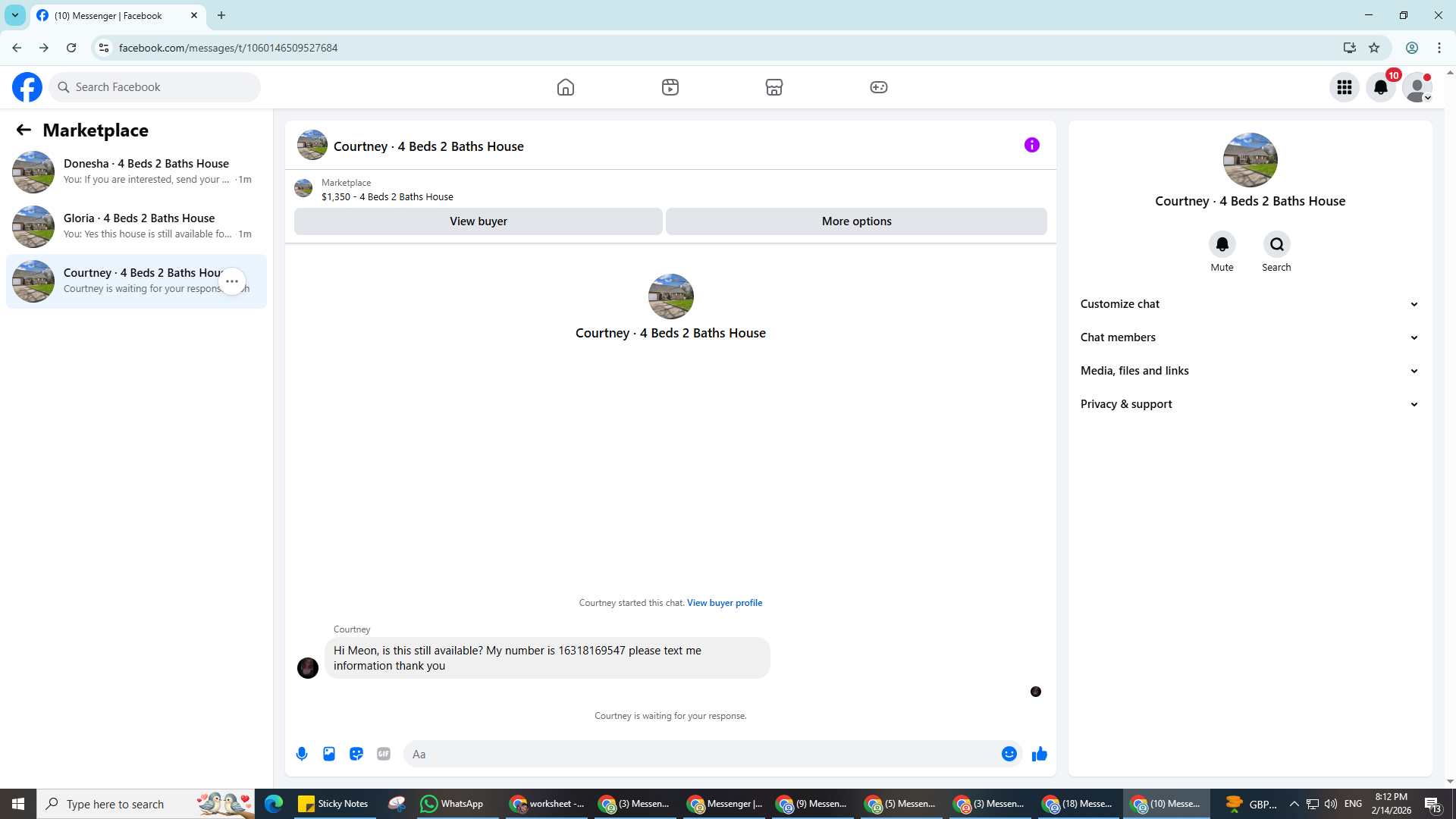Open the Facebook notifications bell
The width and height of the screenshot is (1456, 819).
pos(1380,87)
